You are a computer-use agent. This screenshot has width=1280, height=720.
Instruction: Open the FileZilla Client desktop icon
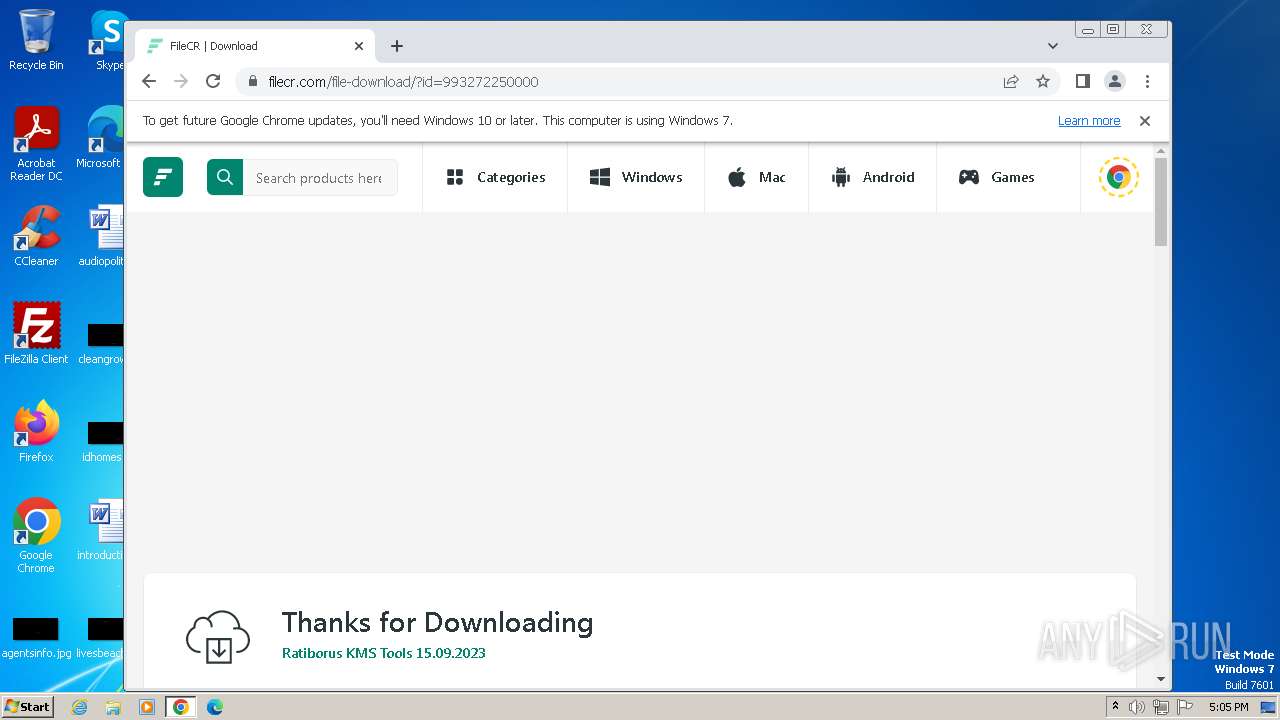click(x=36, y=333)
